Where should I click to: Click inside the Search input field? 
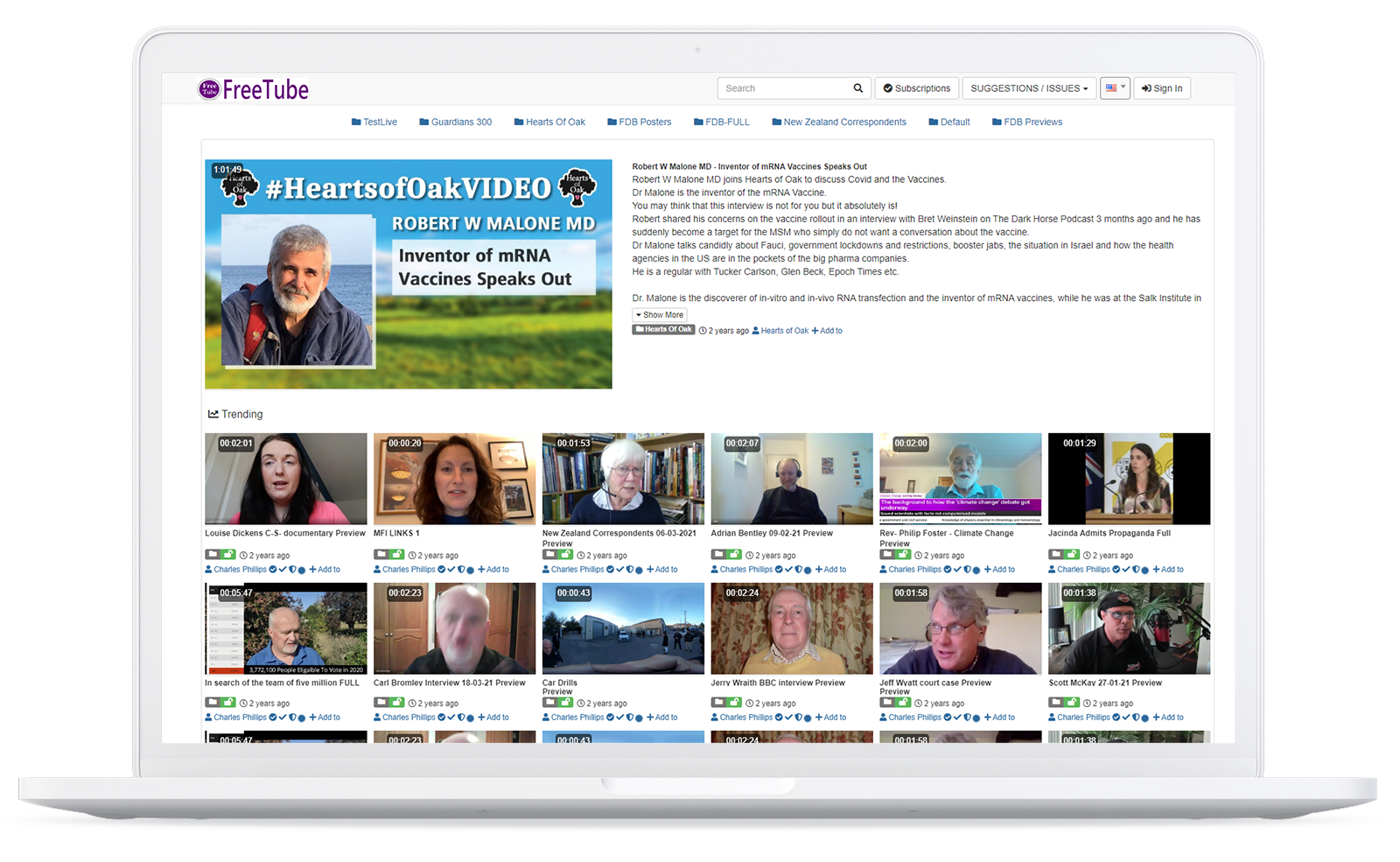(x=783, y=88)
